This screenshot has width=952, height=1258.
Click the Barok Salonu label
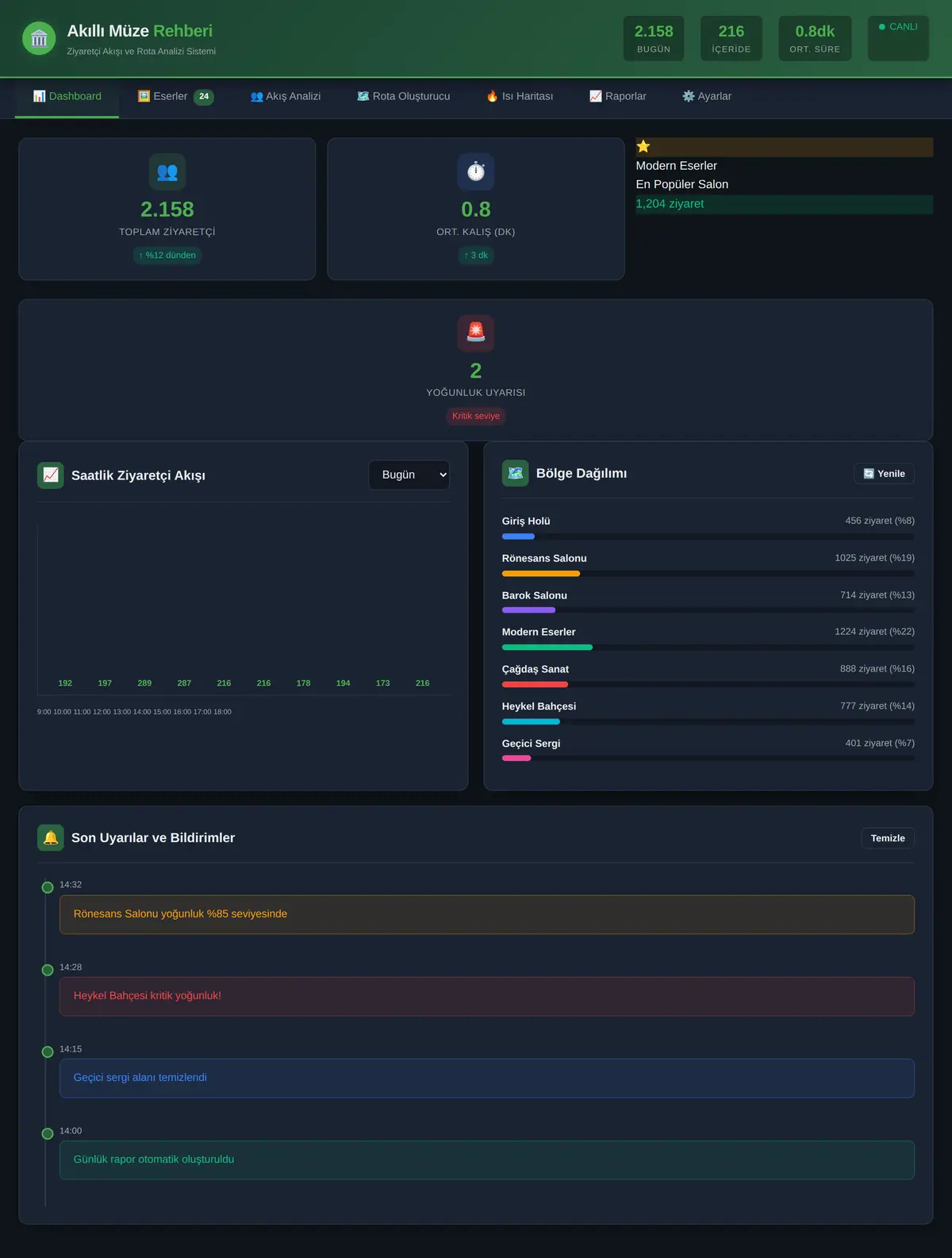tap(535, 595)
